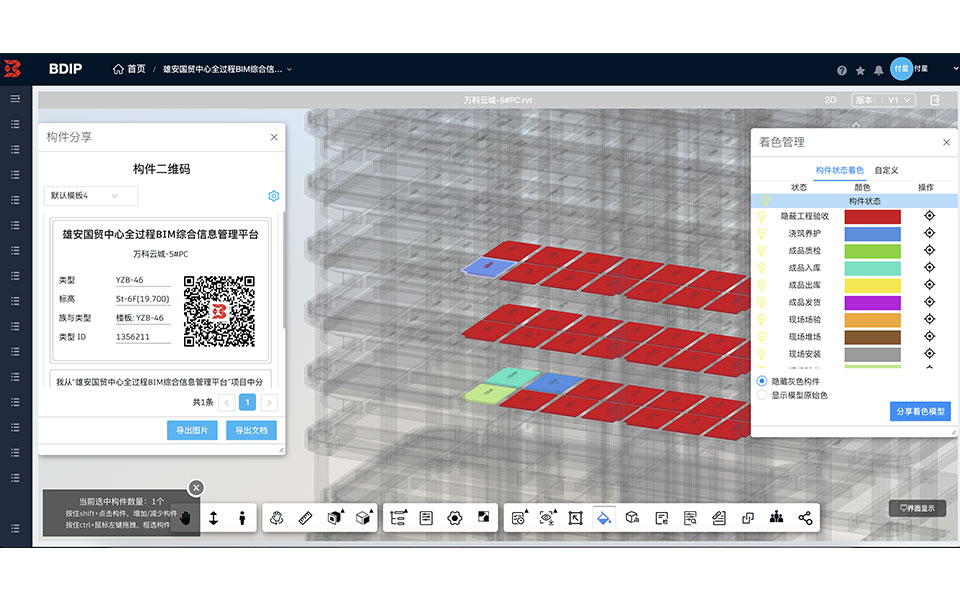Screen dimensions: 960x600
Task: Toggle bulb visibility for 浇筑养护
Action: coord(762,233)
